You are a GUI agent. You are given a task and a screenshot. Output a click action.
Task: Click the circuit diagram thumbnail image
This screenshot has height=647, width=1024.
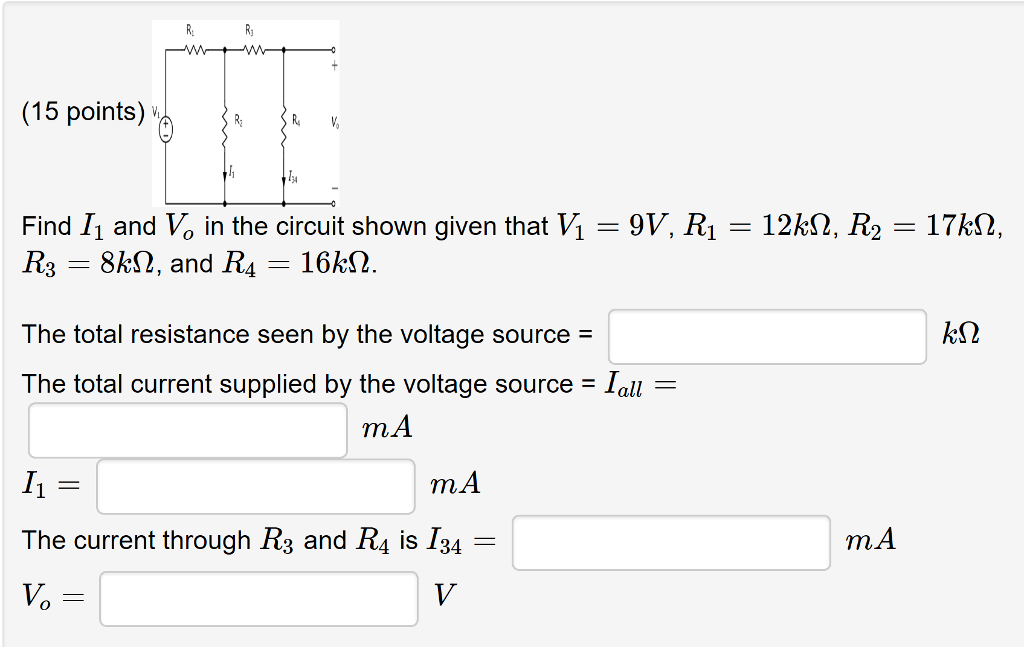[x=244, y=112]
